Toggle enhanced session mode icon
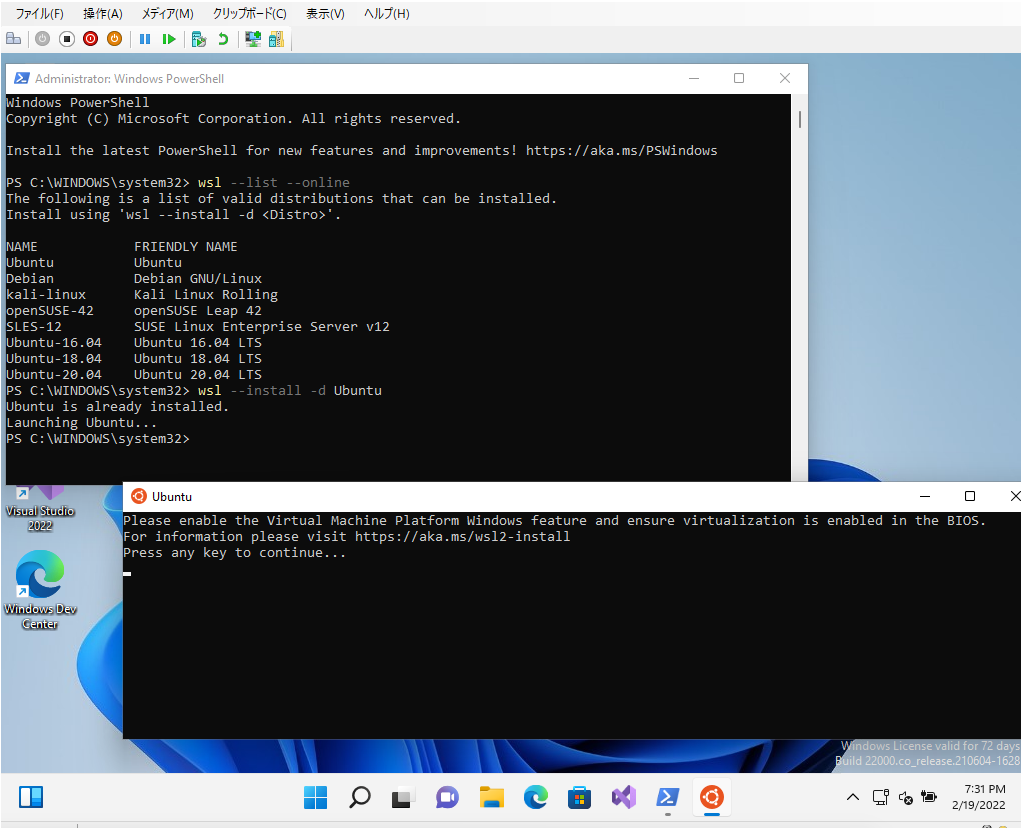Screen dimensions: 1021x828 [253, 39]
